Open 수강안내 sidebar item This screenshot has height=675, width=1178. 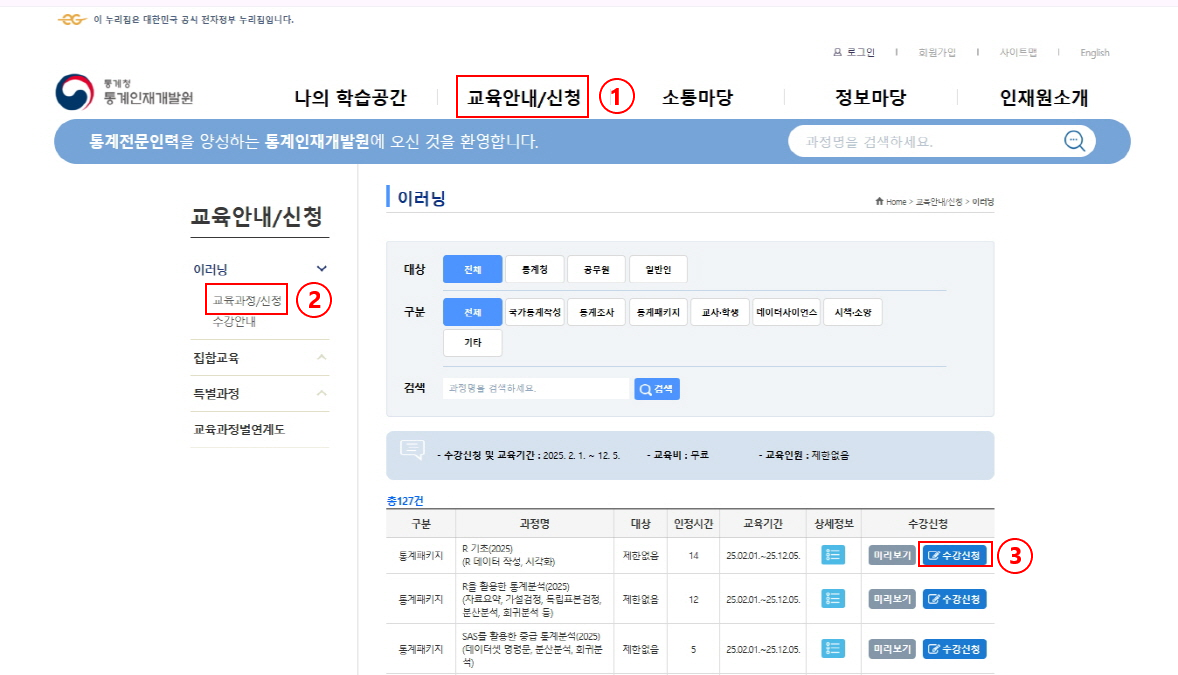click(x=234, y=321)
